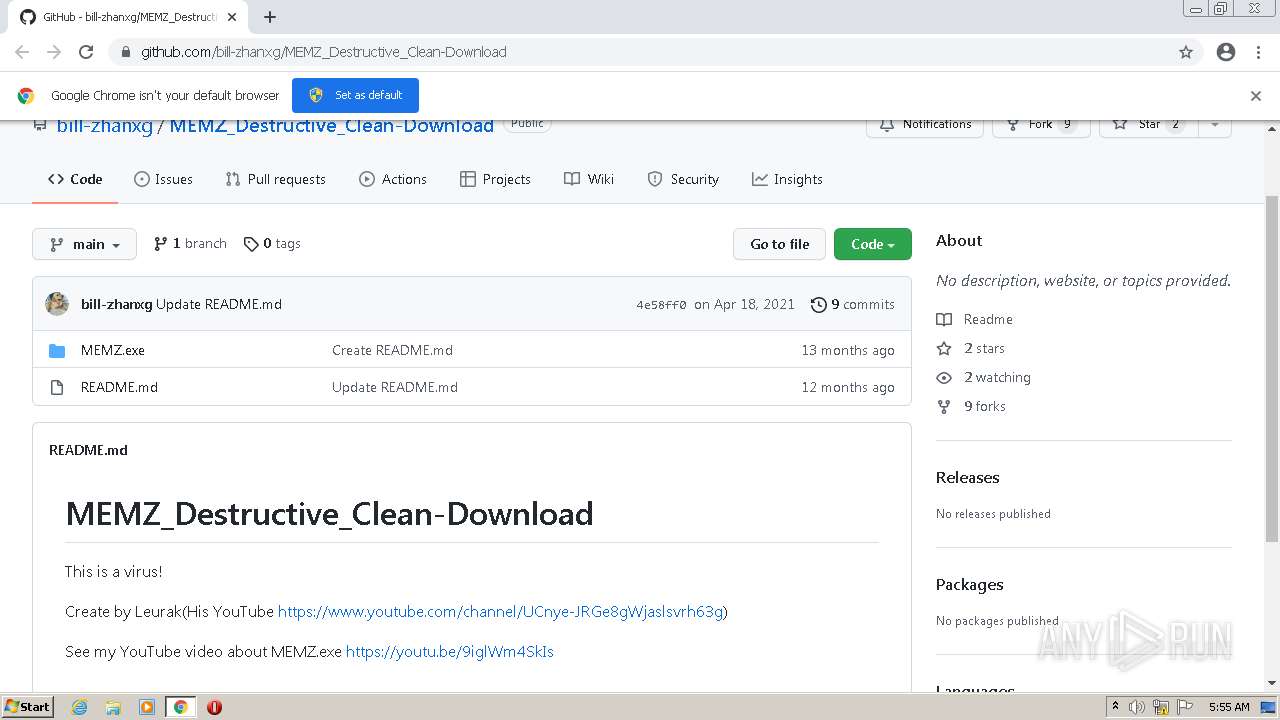Click the tags icon next to 0 tags
Image resolution: width=1280 pixels, height=720 pixels.
[251, 244]
